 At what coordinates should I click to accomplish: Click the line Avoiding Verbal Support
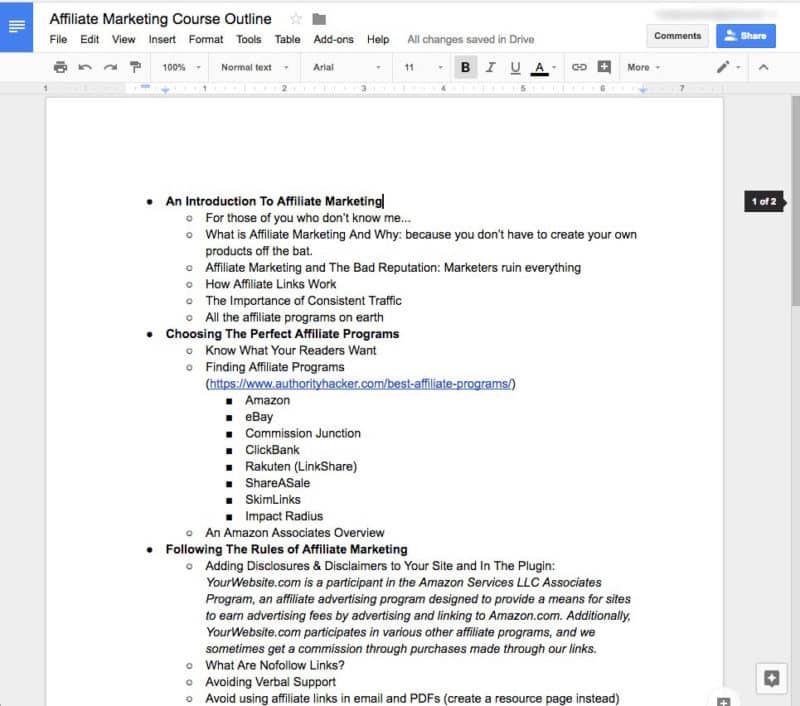[x=270, y=682]
